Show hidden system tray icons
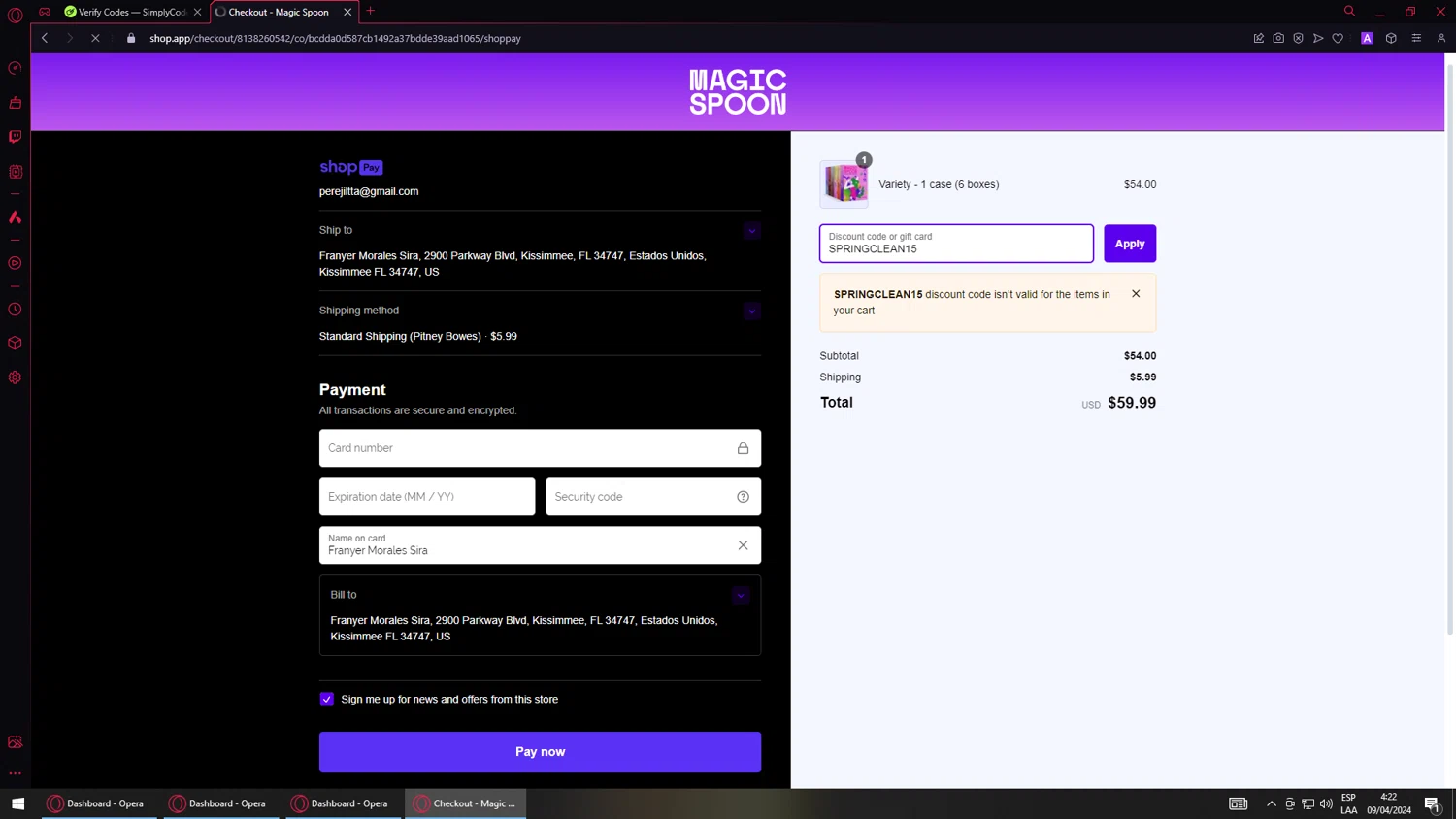The height and width of the screenshot is (819, 1456). pos(1271,803)
